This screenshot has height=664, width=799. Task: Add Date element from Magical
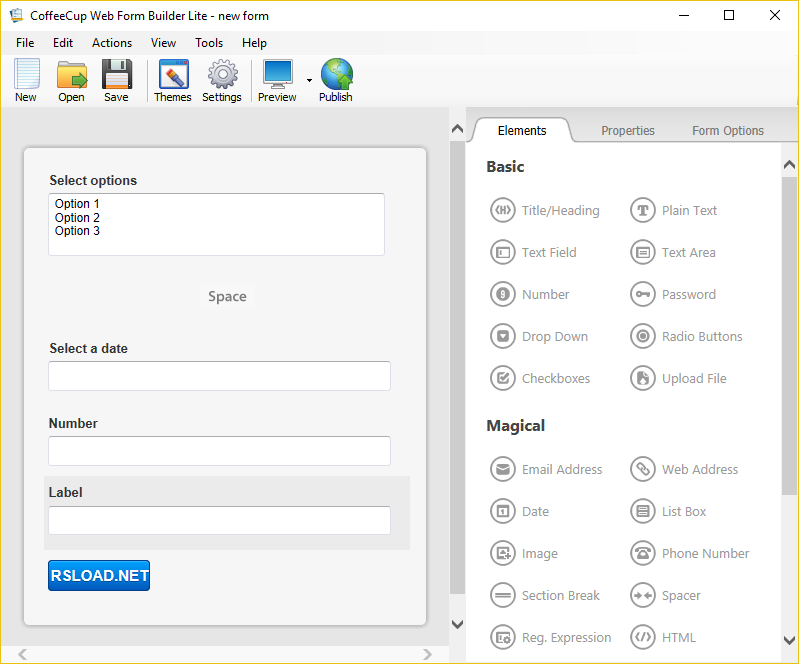point(520,512)
